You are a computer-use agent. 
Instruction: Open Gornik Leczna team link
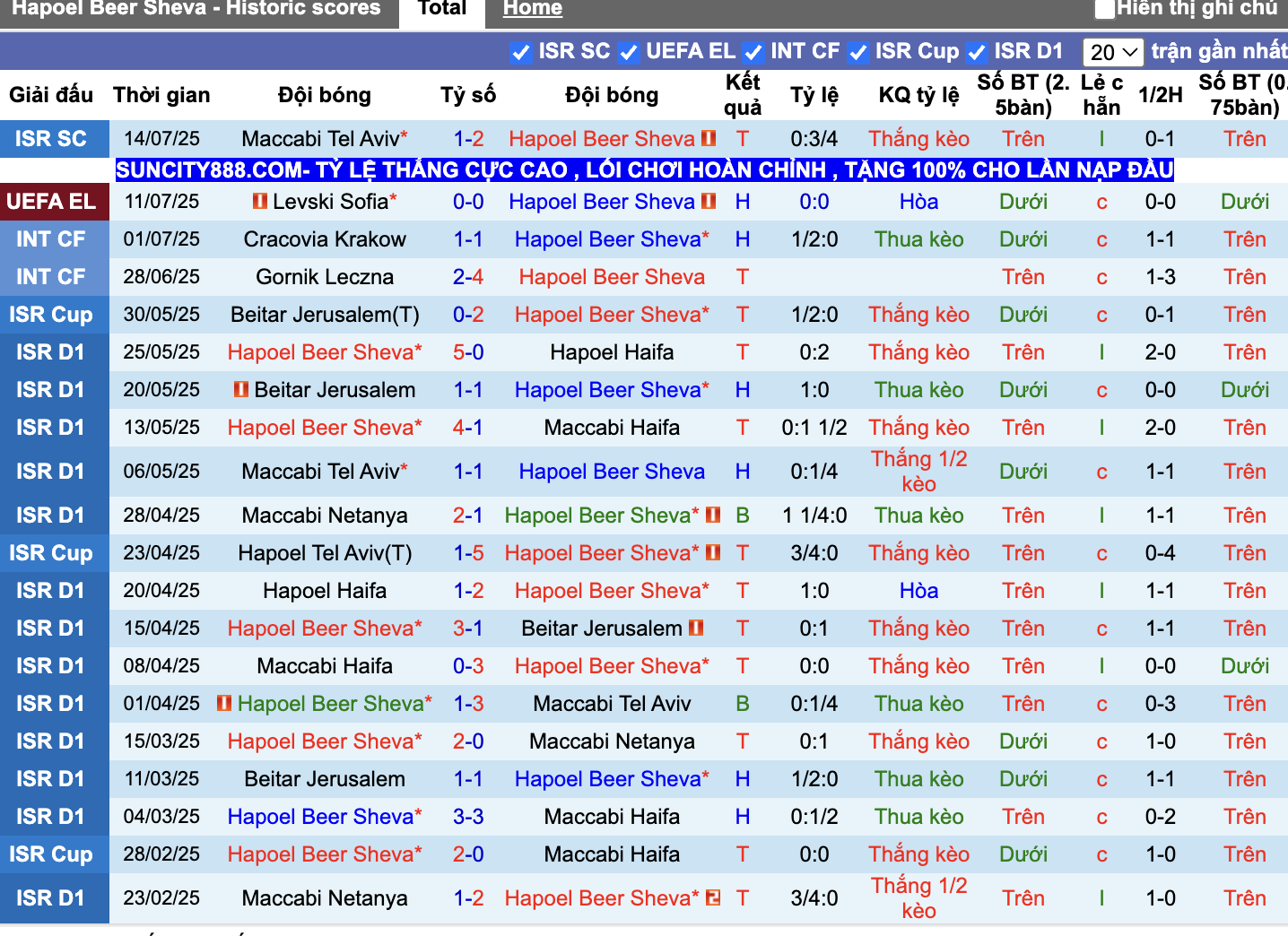click(x=325, y=277)
